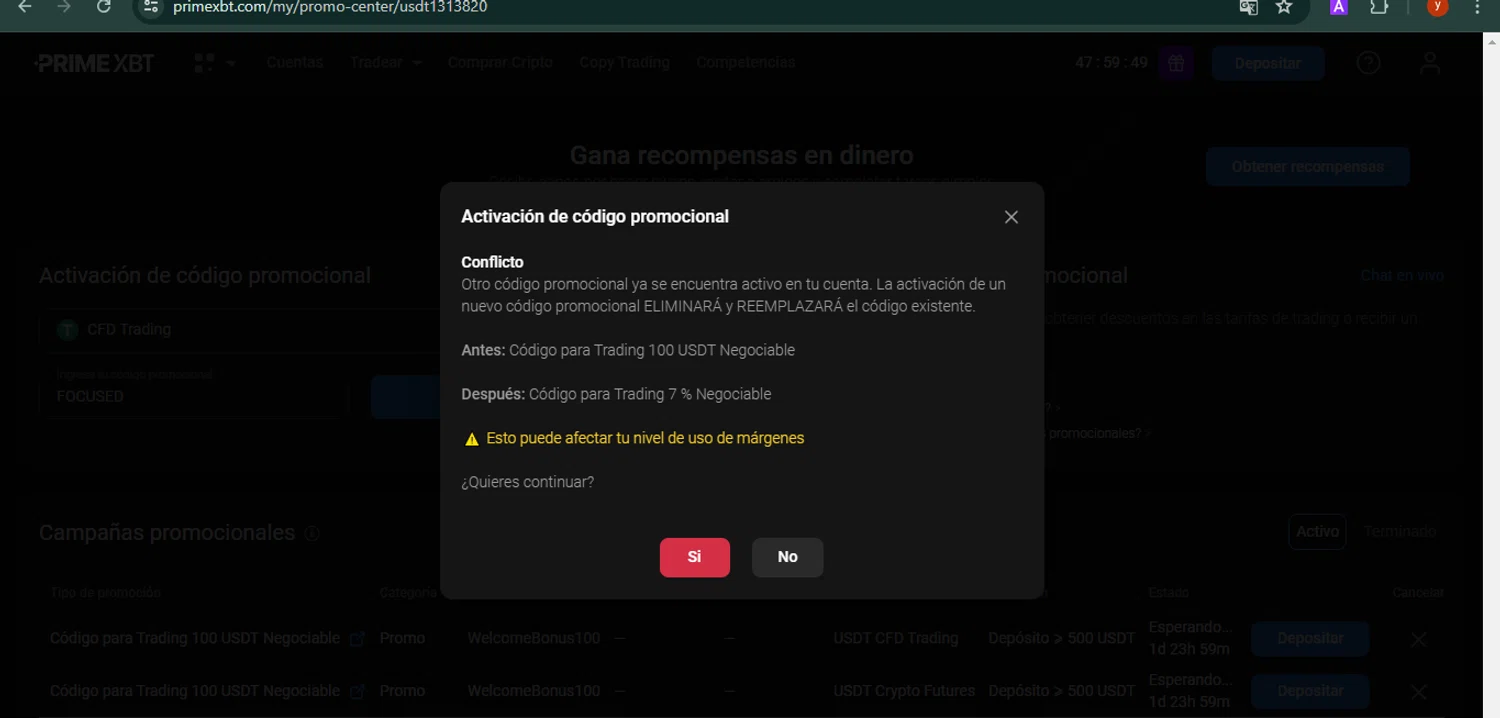Open the apps grid menu icon
The width and height of the screenshot is (1500, 718).
tap(204, 63)
